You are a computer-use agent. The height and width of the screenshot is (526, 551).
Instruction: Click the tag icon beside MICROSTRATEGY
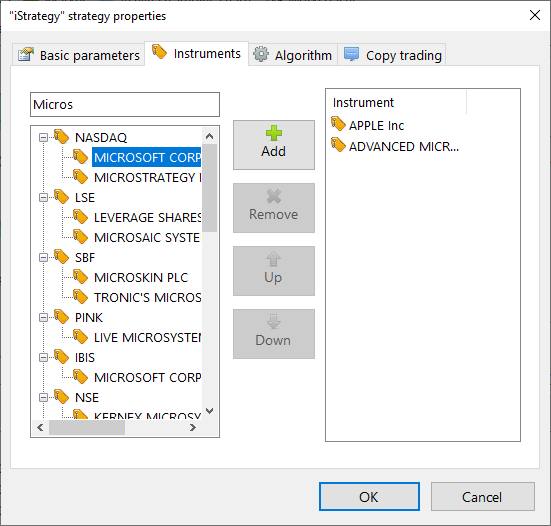80,177
